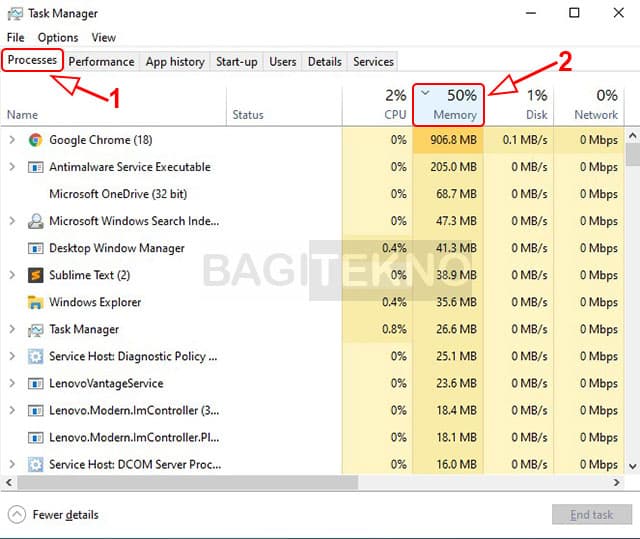640x539 pixels.
Task: Sort by the Status column header
Action: pos(284,106)
